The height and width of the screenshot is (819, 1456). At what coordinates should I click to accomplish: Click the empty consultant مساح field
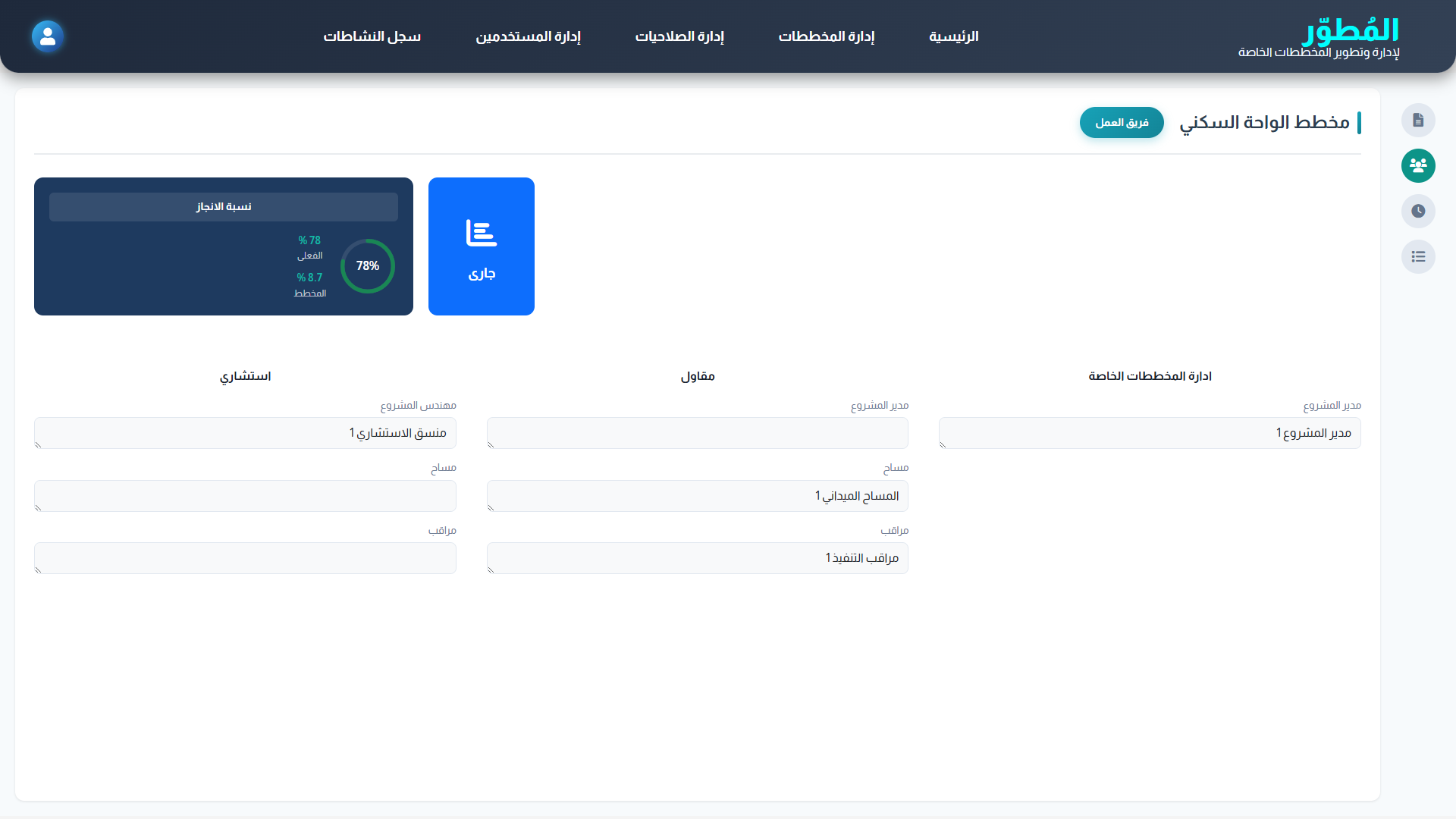coord(245,496)
